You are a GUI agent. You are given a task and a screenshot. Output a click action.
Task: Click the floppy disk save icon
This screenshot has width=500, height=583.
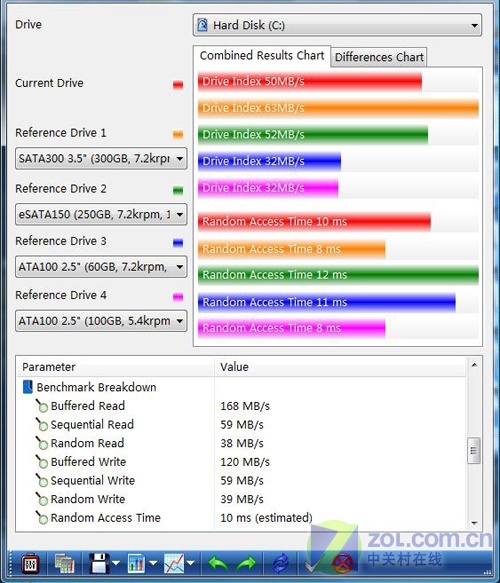point(99,563)
